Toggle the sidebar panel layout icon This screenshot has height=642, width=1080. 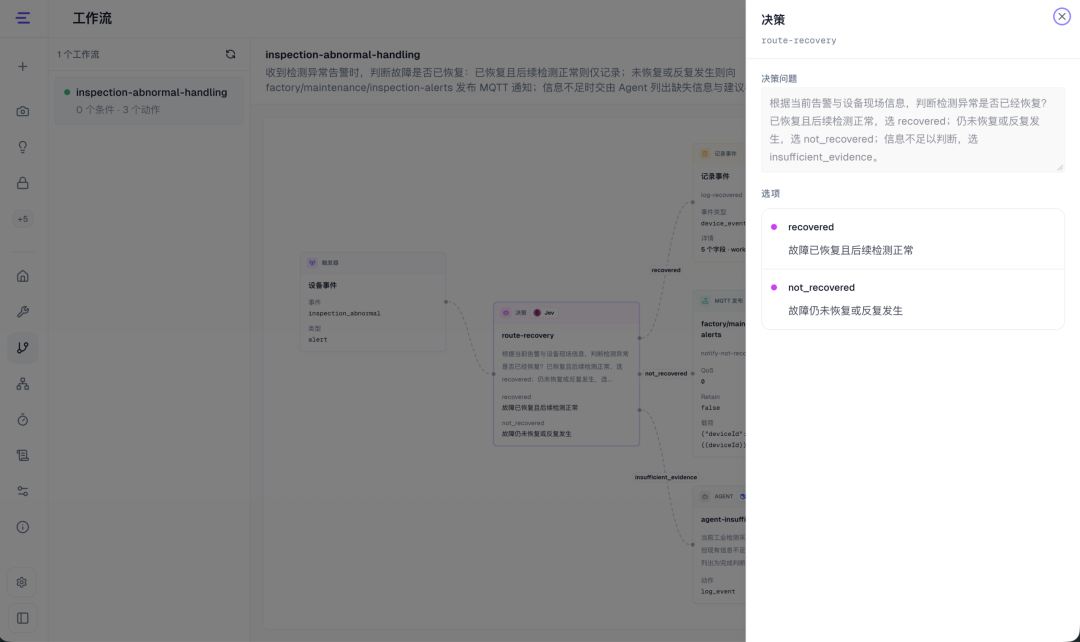click(x=23, y=618)
